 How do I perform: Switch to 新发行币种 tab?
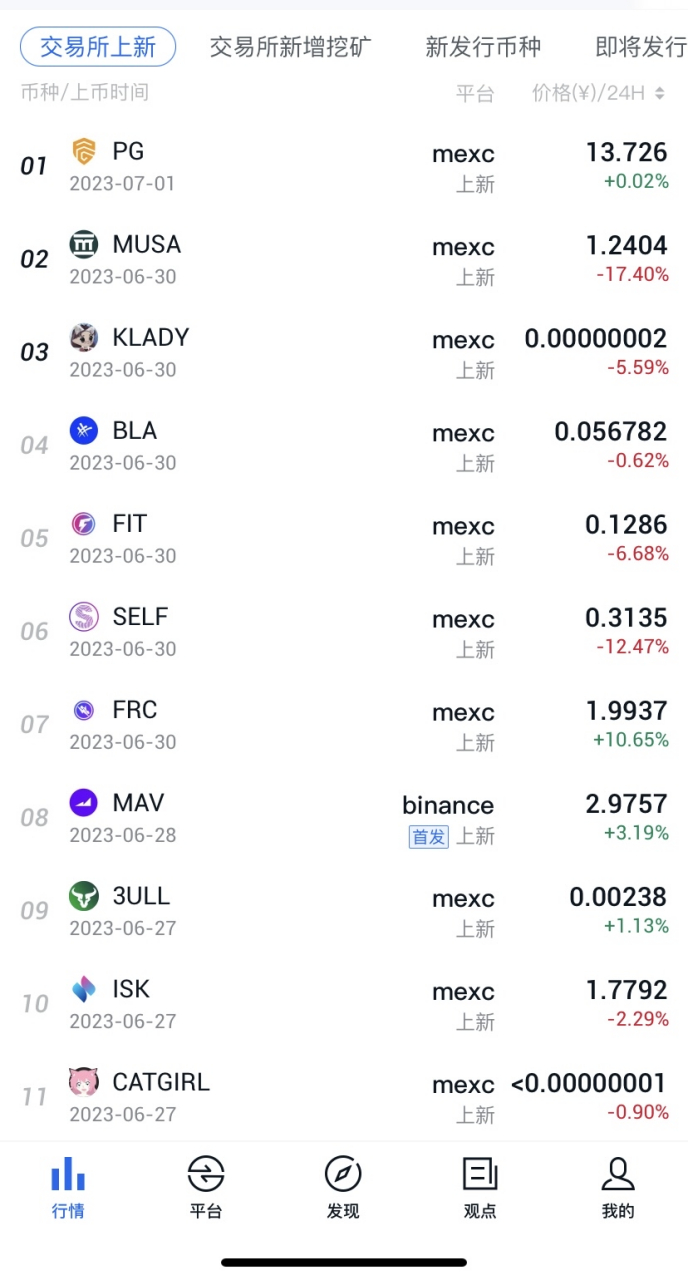pyautogui.click(x=483, y=46)
